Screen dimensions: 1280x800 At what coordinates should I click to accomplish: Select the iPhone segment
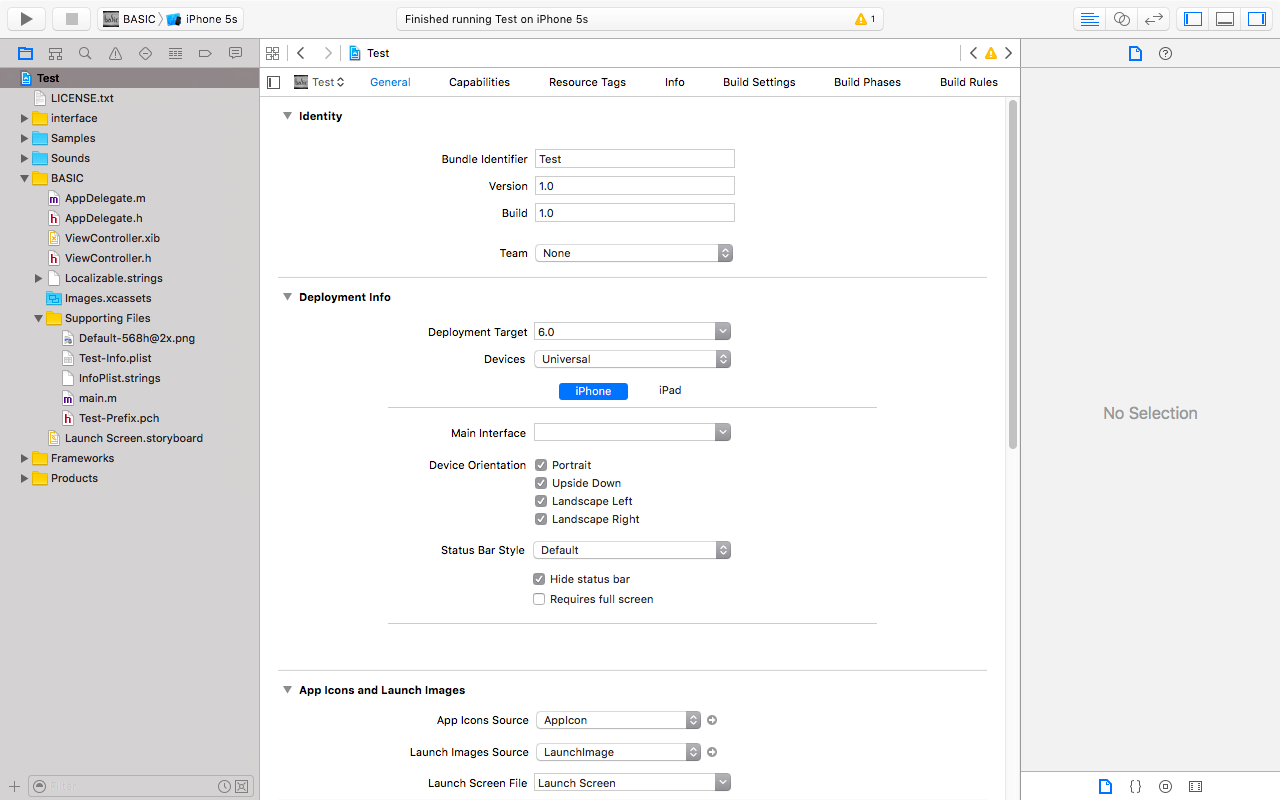[x=593, y=391]
